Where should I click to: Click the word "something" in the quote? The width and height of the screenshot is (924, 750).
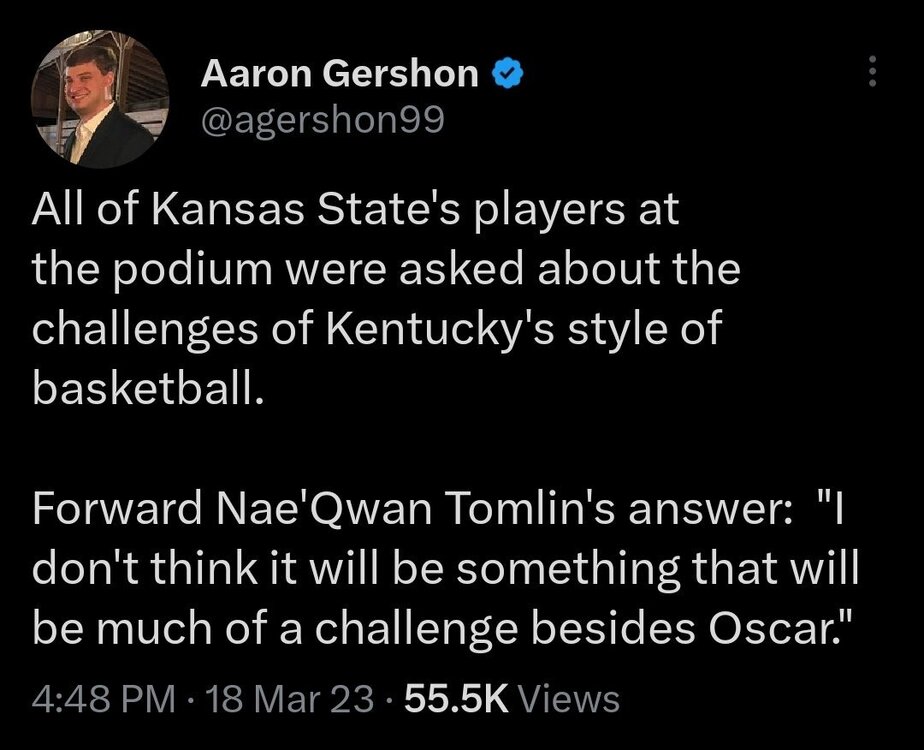tap(568, 570)
